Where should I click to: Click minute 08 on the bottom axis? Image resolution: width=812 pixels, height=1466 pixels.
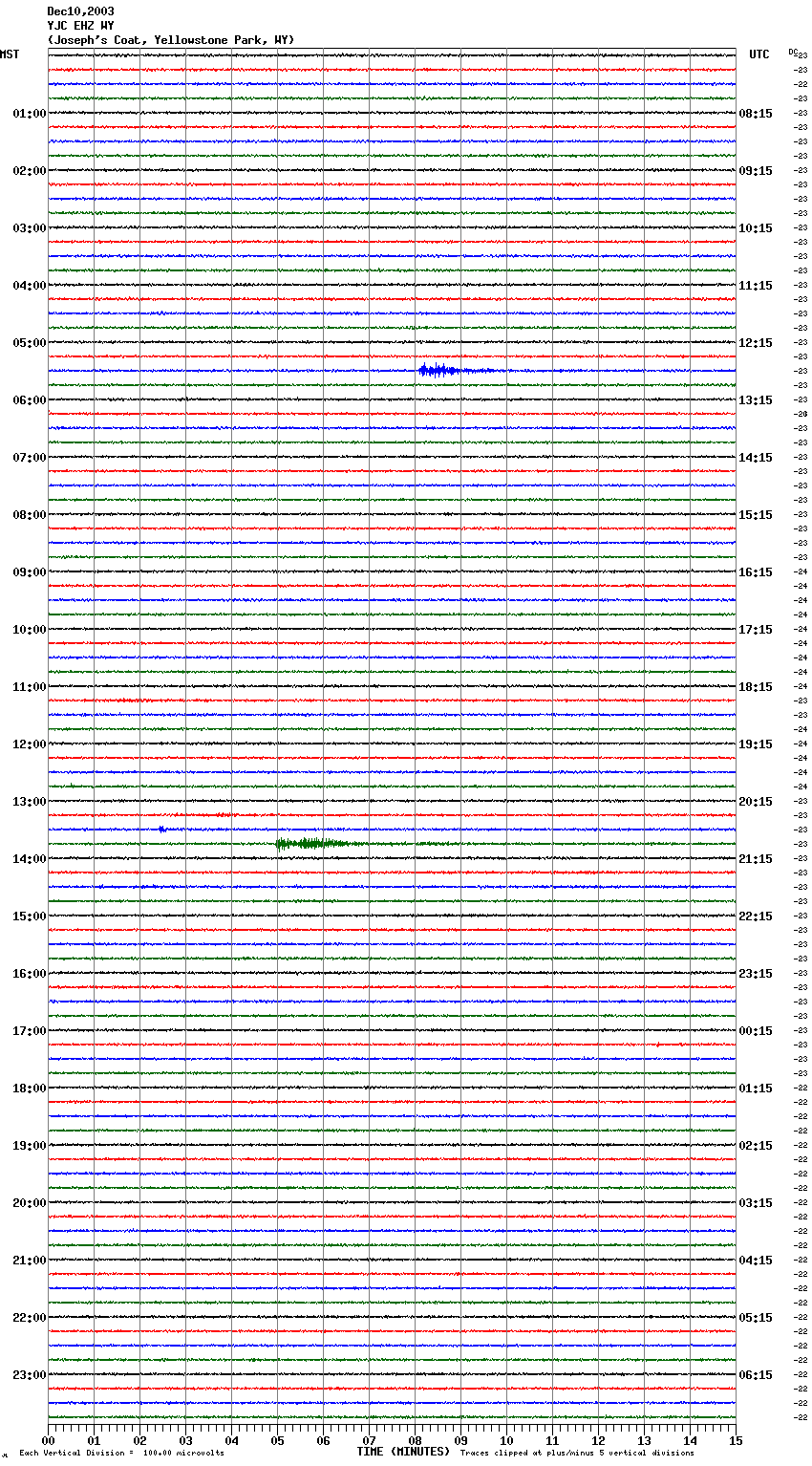(415, 1440)
